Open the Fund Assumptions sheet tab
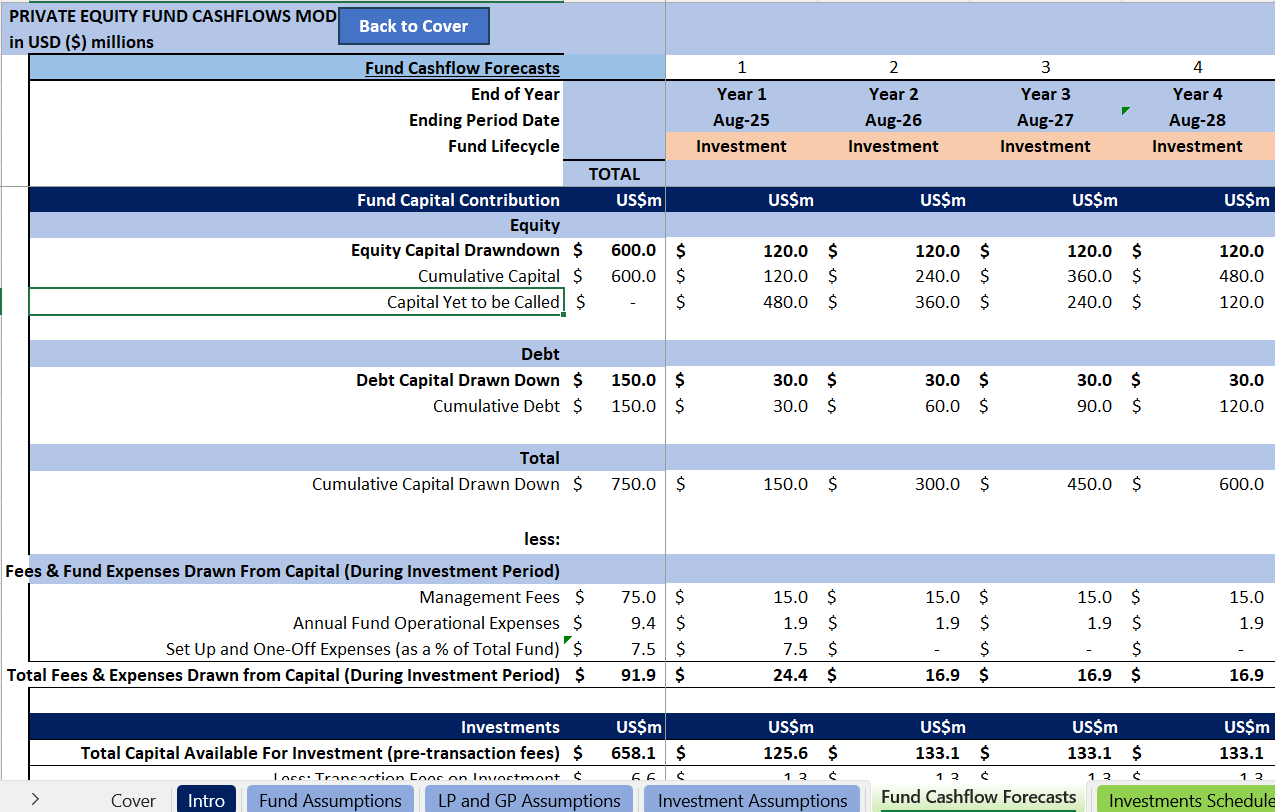Image resolution: width=1275 pixels, height=812 pixels. [x=330, y=800]
